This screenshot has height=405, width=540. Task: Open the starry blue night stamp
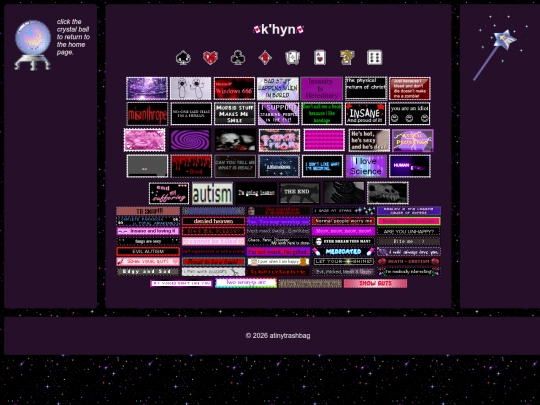[279, 166]
